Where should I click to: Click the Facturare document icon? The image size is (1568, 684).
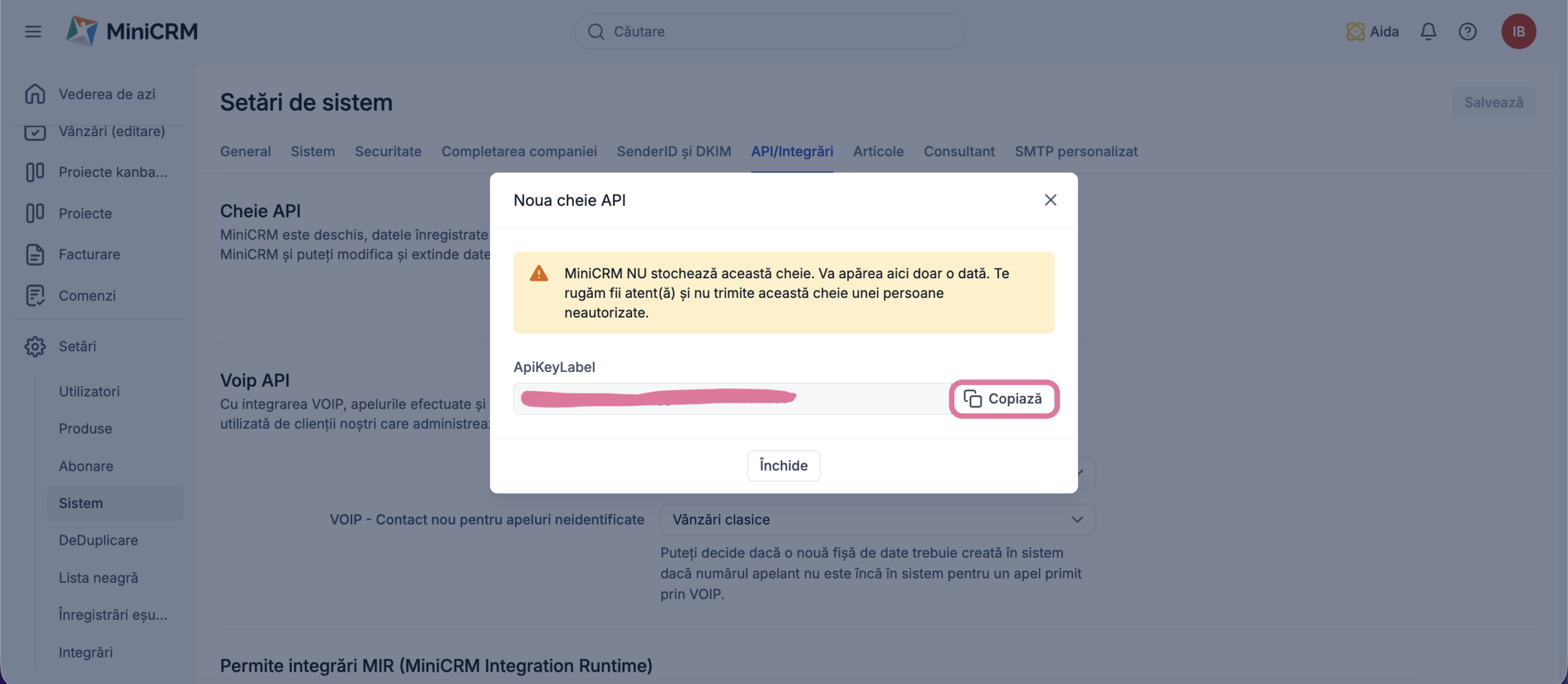[35, 254]
